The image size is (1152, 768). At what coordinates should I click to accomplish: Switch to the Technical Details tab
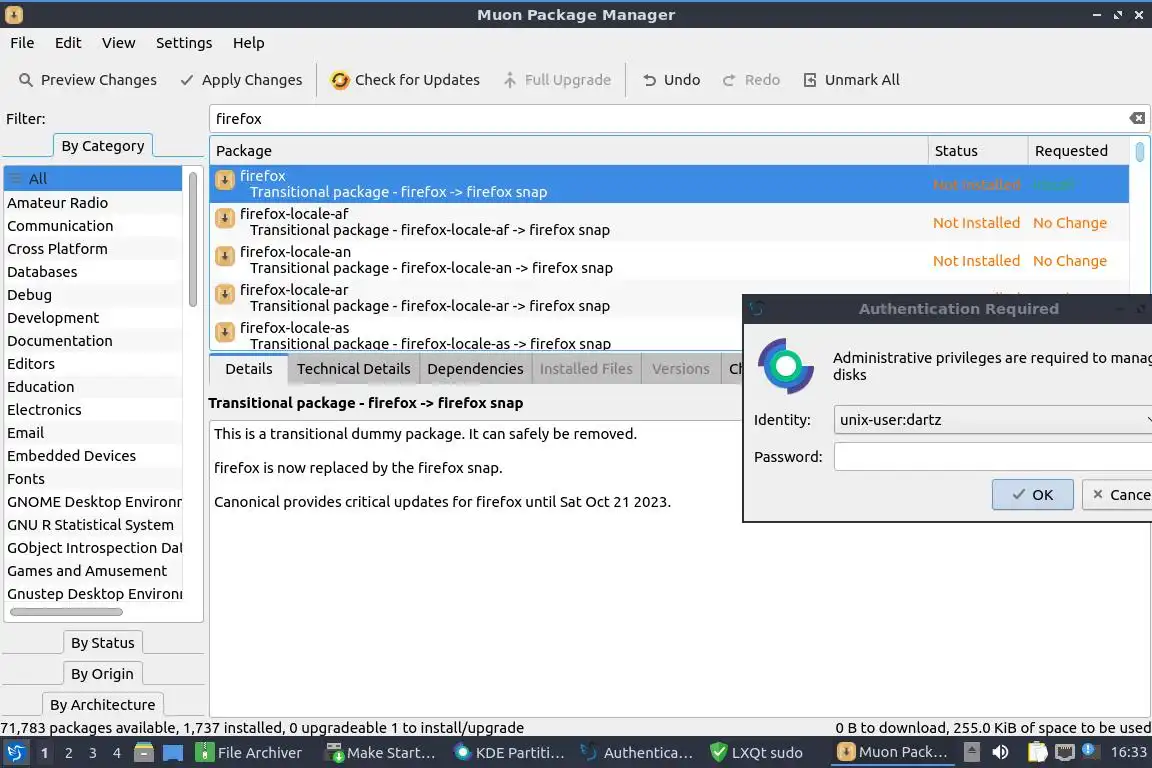click(x=353, y=369)
